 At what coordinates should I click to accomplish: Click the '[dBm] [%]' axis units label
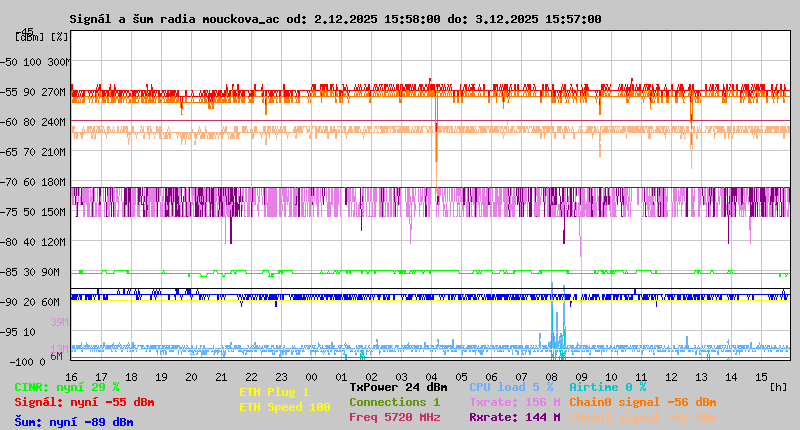click(x=41, y=37)
